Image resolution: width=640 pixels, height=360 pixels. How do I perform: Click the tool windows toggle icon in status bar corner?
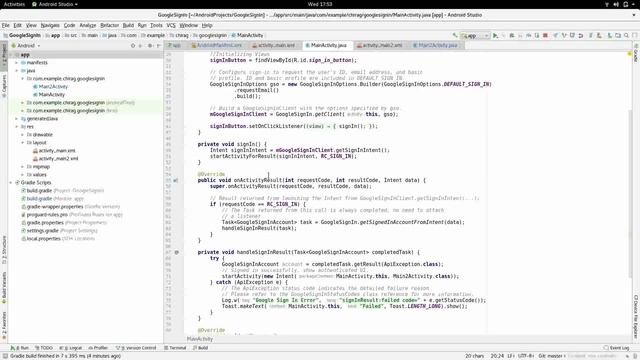coord(5,356)
